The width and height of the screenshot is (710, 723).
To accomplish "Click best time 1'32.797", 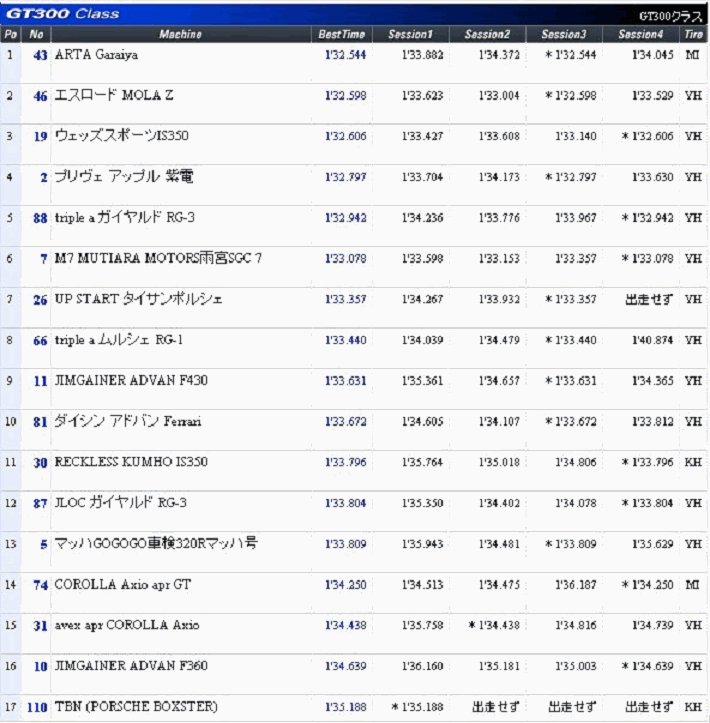I will [345, 177].
